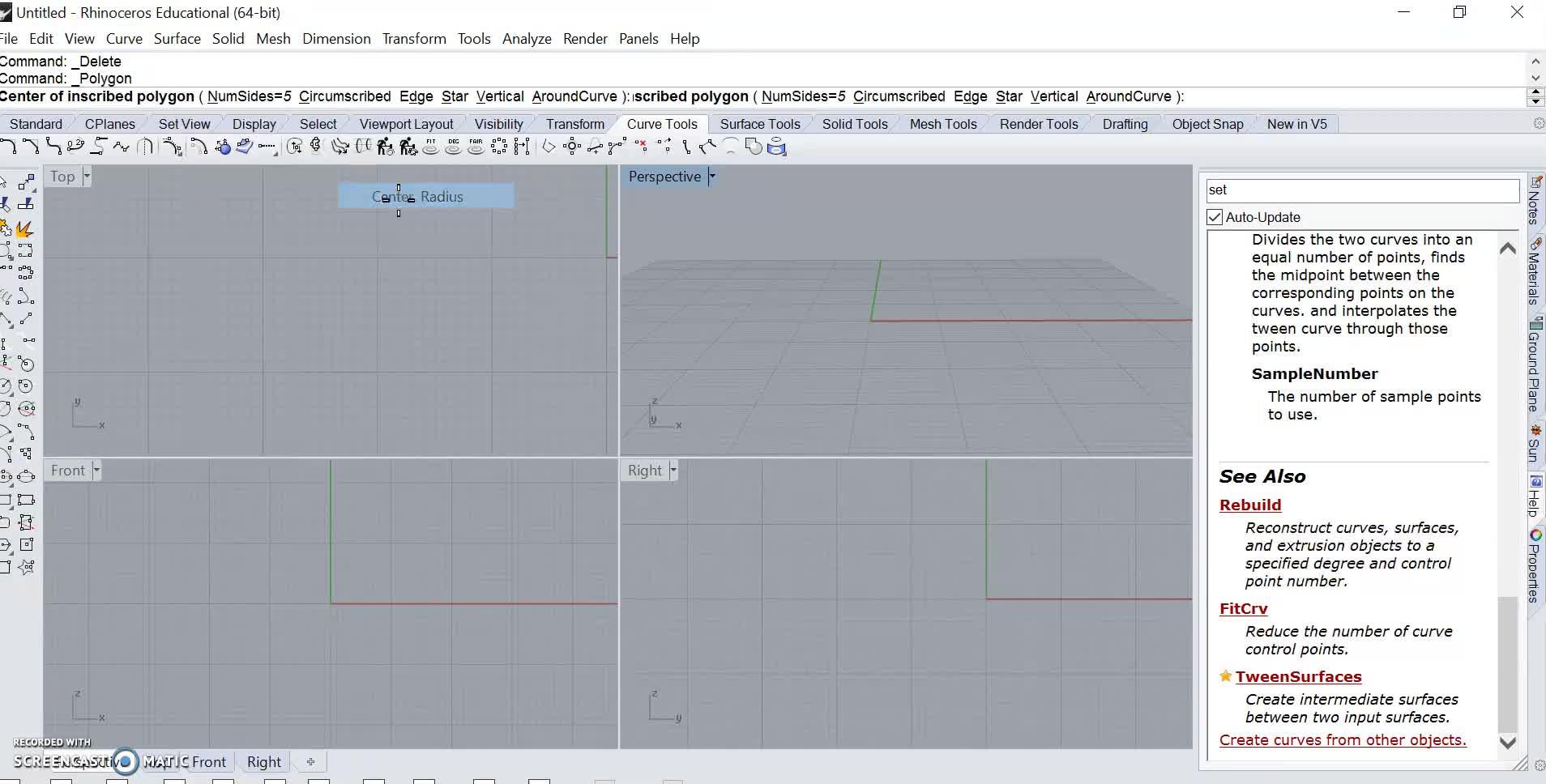Select the Star polygon tool in sidebar
The image size is (1546, 784).
[x=25, y=567]
